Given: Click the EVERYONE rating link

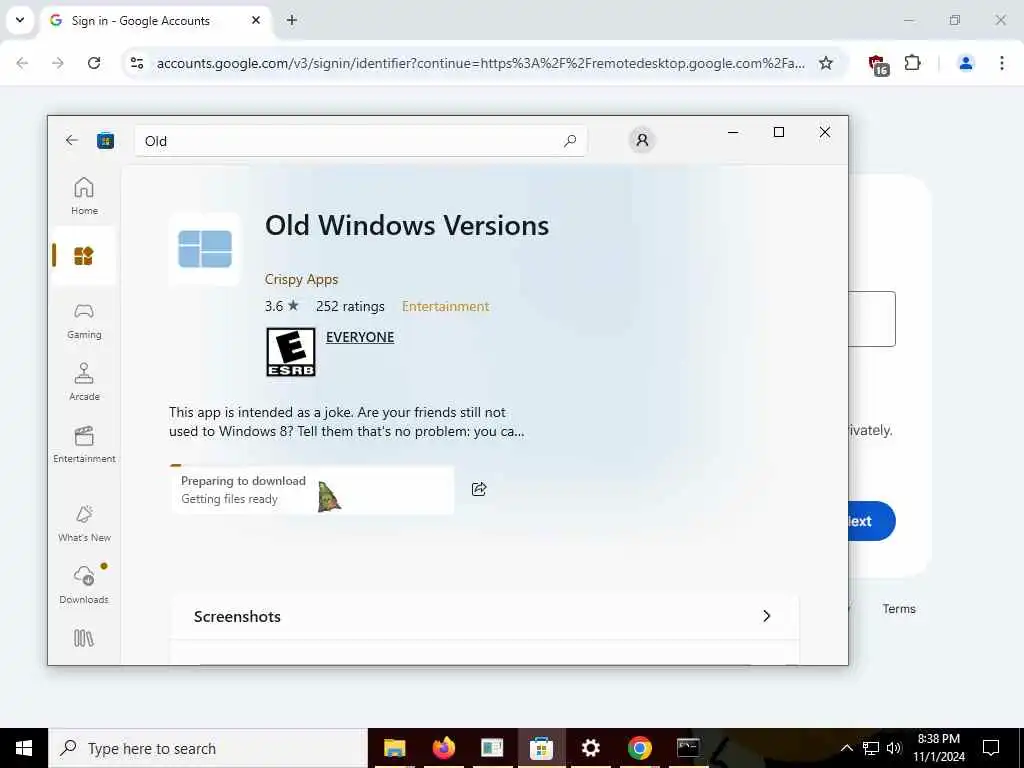Looking at the screenshot, I should tap(360, 337).
